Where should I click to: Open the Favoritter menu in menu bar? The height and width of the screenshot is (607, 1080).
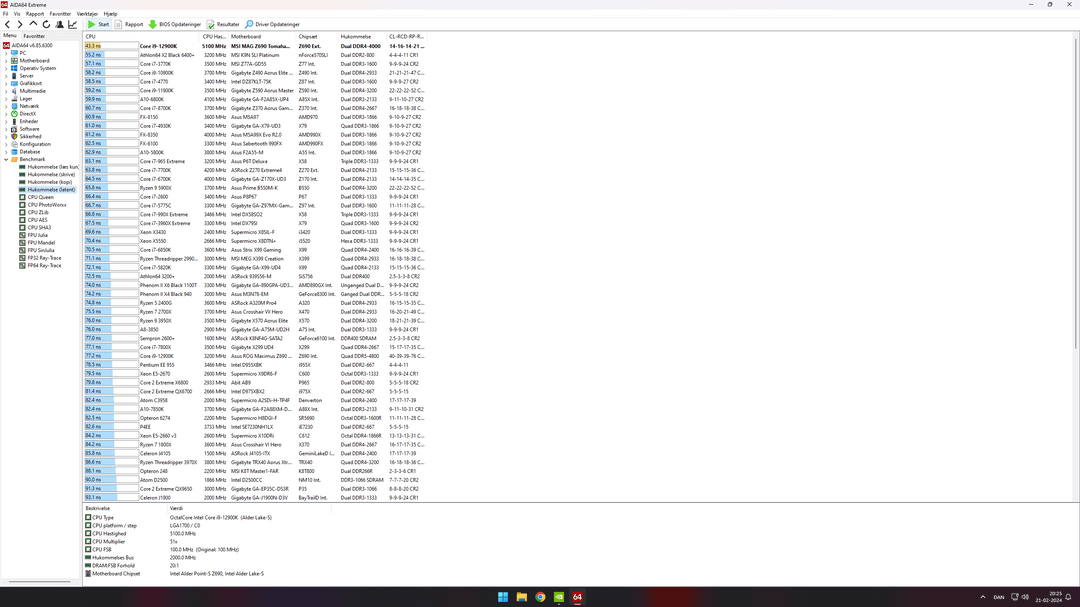(x=60, y=14)
